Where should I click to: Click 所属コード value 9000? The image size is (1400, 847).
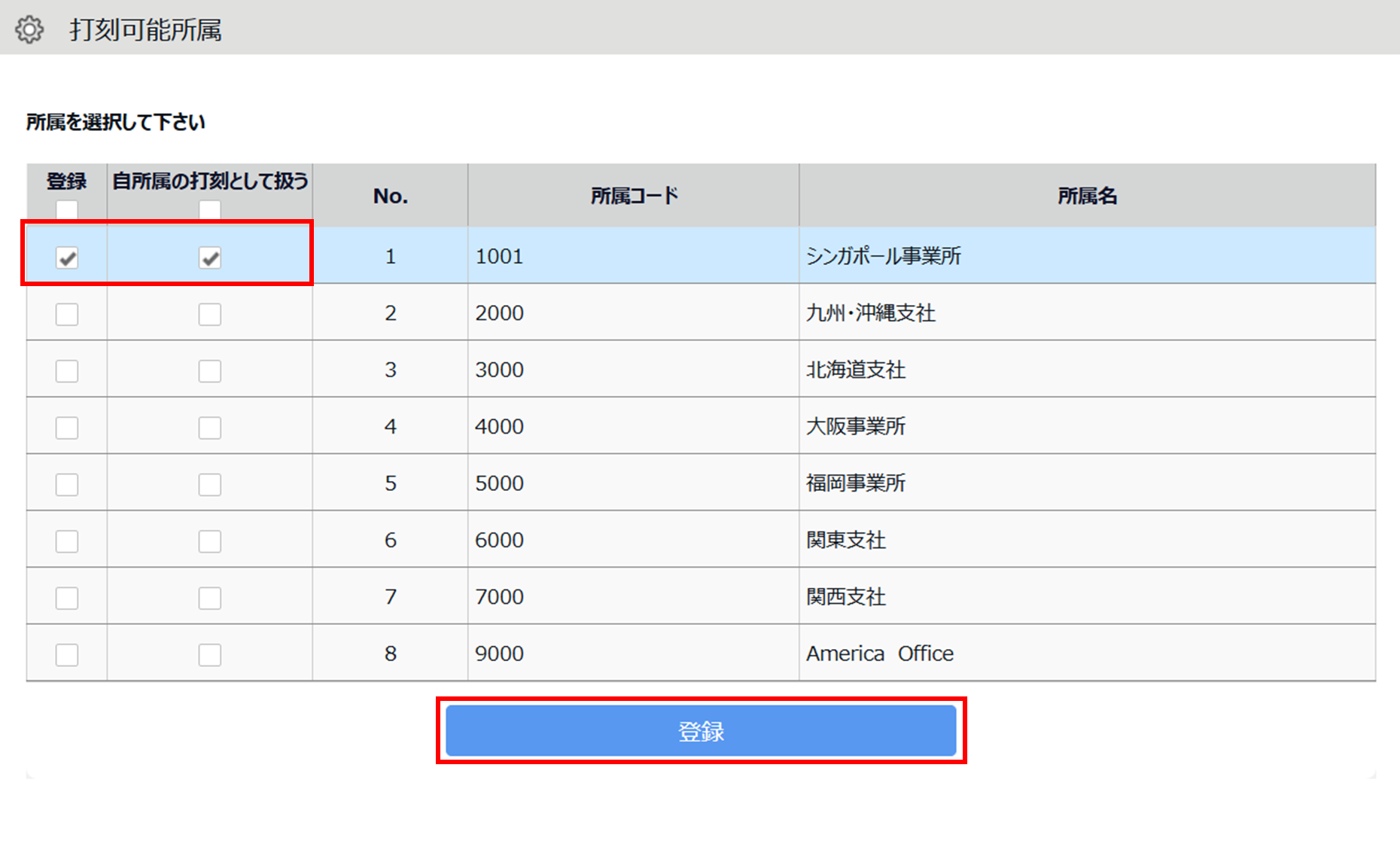(499, 654)
